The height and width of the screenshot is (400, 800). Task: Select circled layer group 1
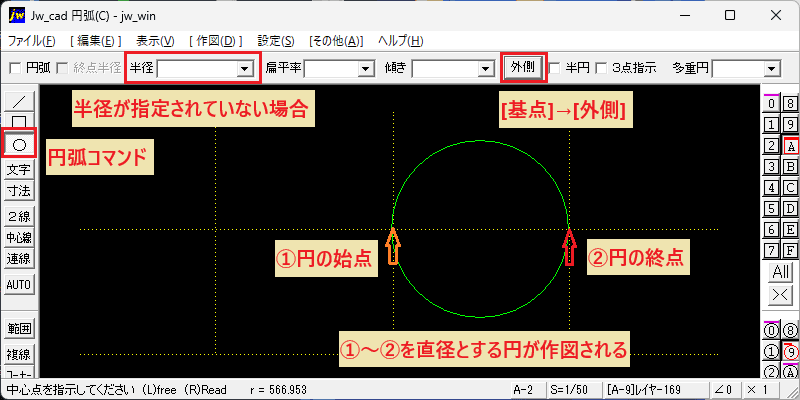[x=771, y=352]
